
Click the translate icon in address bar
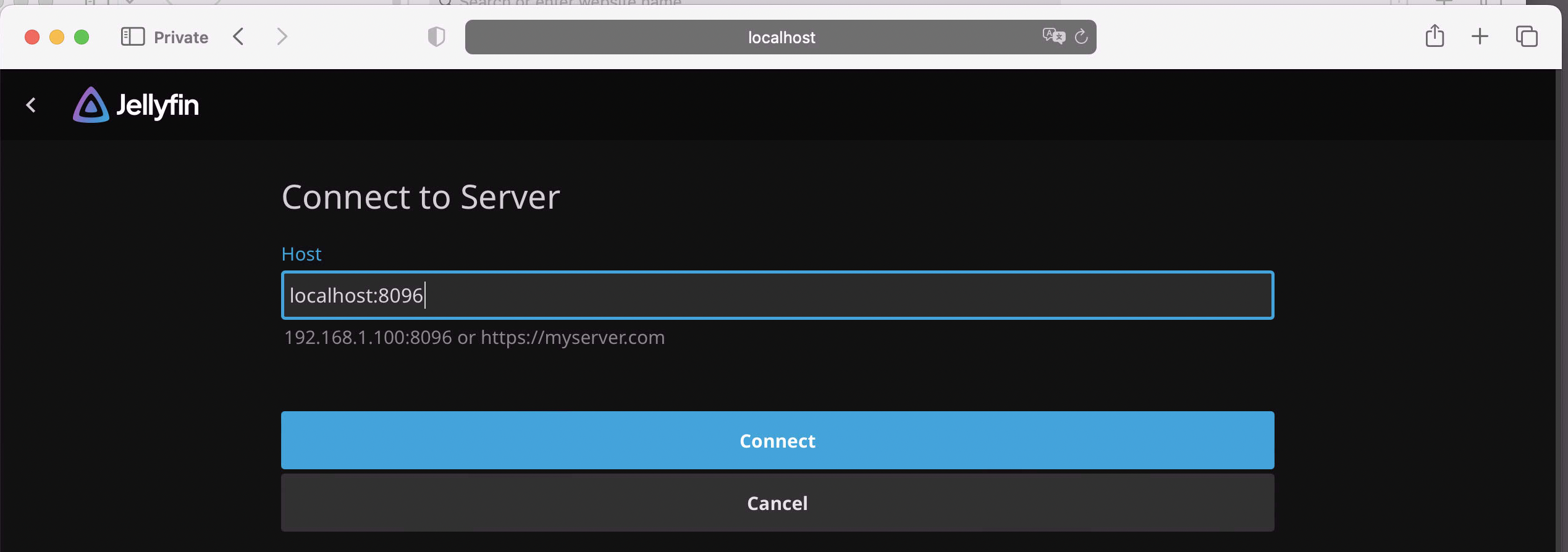point(1053,36)
